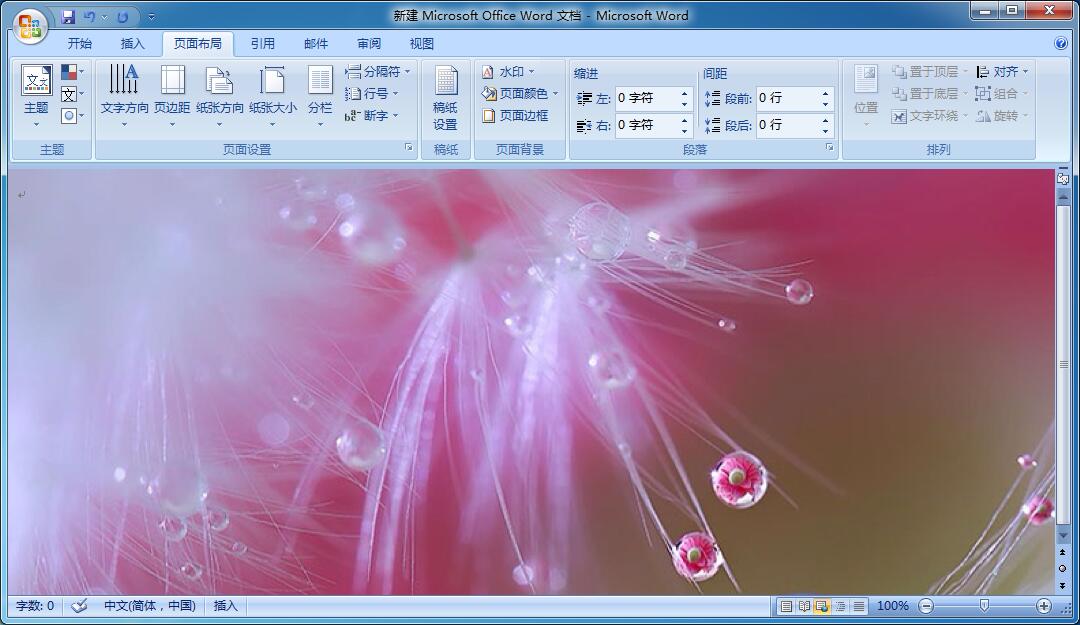
Task: Expand the 水印 (watermark) dropdown
Action: (509, 72)
